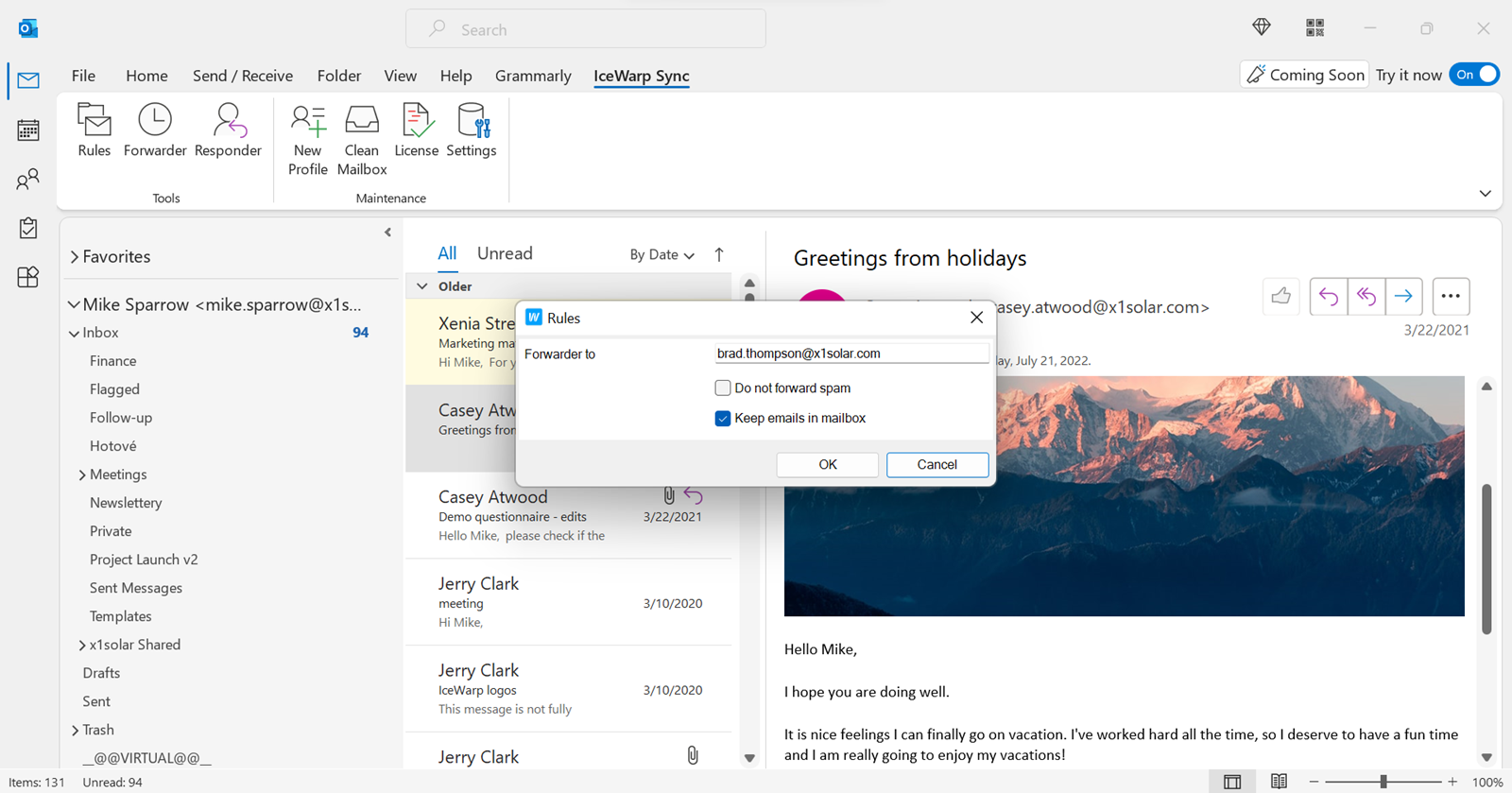Open the Drafts folder
The image size is (1512, 793).
101,673
